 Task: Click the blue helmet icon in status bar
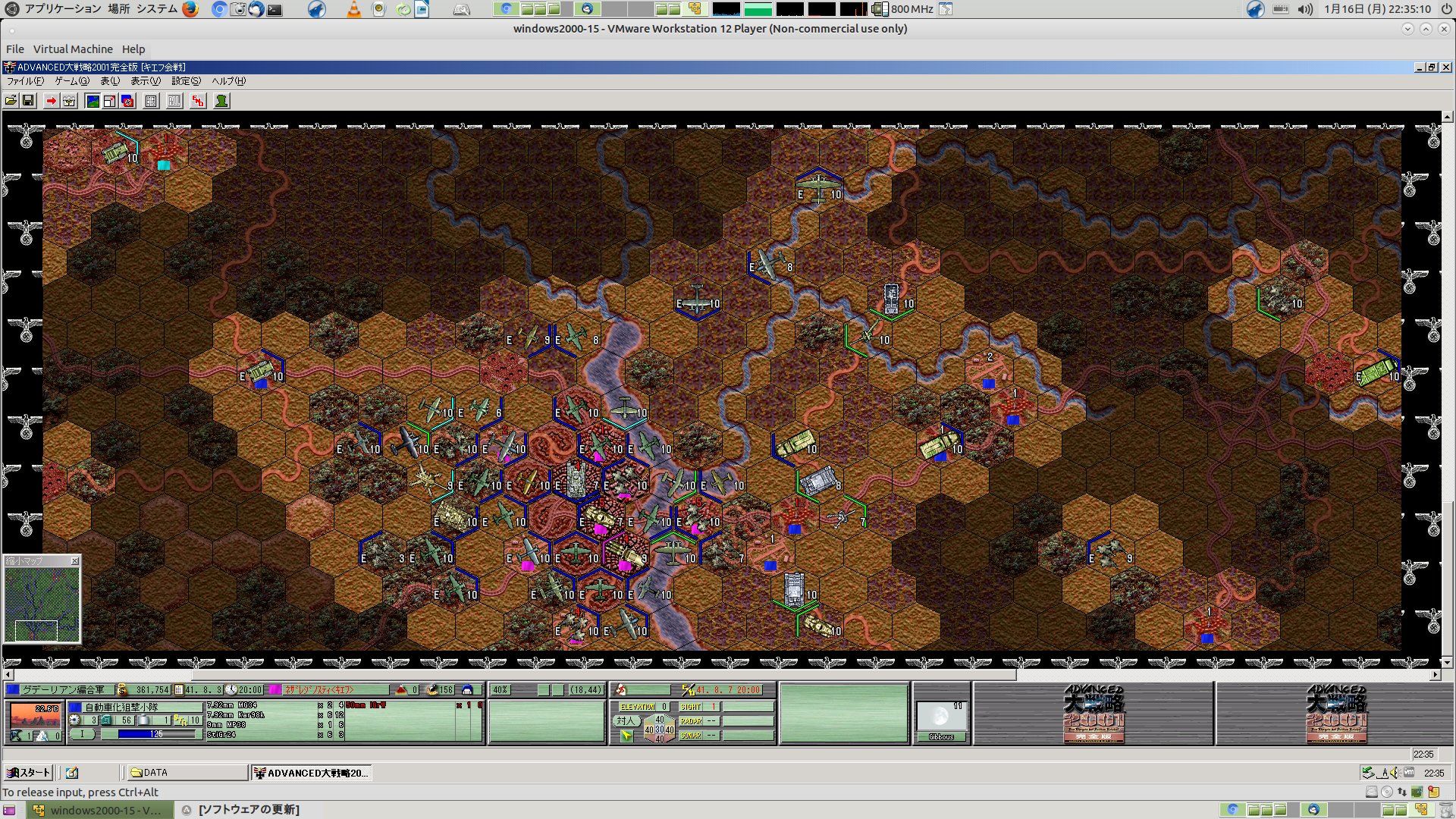tap(467, 690)
